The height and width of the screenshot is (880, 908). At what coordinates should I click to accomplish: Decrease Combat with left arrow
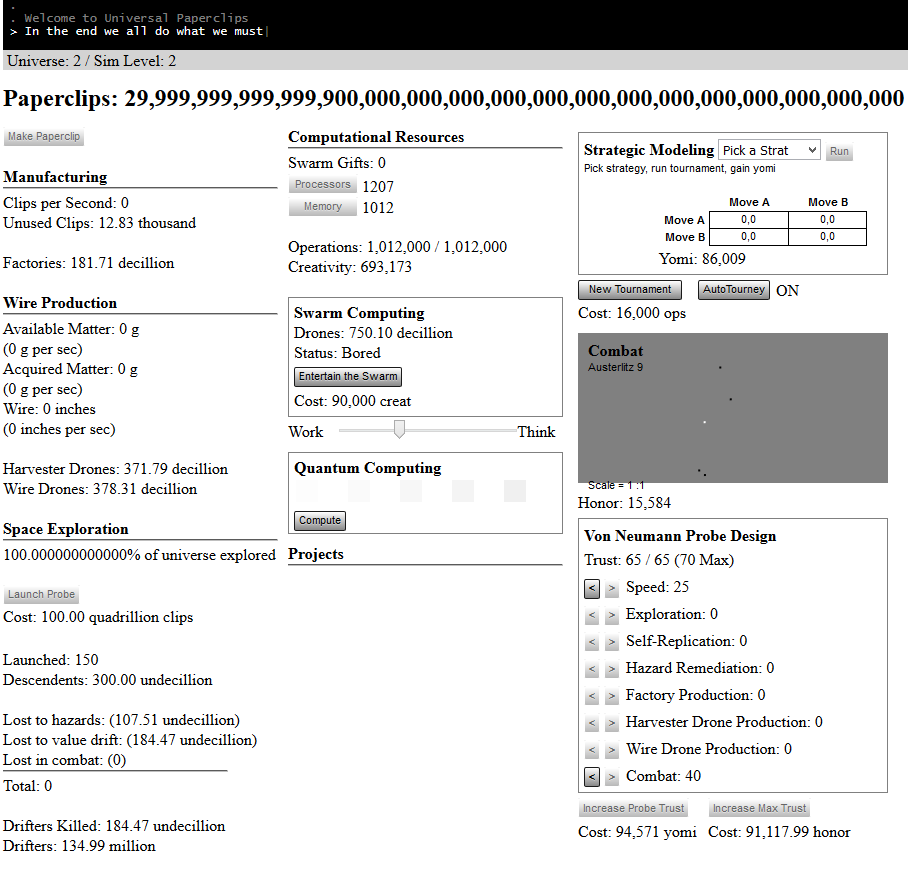tap(592, 777)
